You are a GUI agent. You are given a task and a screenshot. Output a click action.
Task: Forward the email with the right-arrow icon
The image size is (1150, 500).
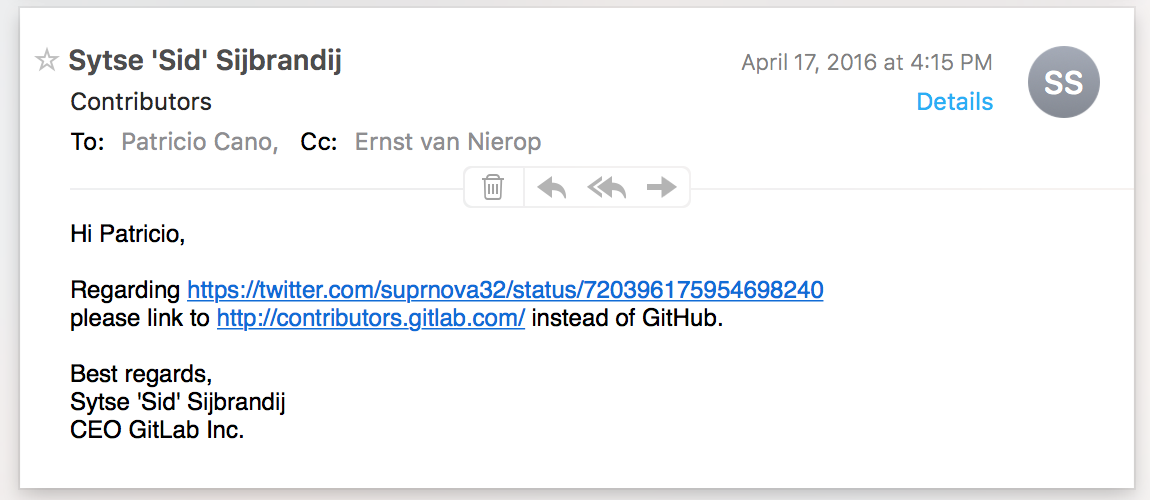(x=661, y=187)
